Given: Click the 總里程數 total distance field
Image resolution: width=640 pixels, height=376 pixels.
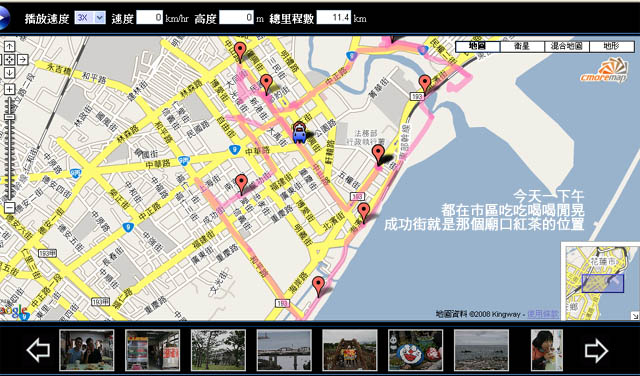Looking at the screenshot, I should [334, 18].
